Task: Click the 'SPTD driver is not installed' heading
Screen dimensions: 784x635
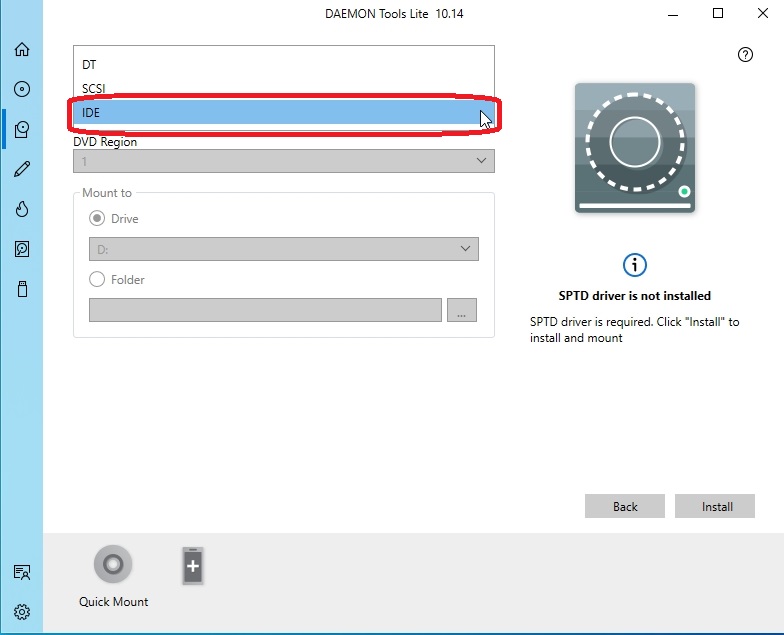Action: click(x=634, y=296)
